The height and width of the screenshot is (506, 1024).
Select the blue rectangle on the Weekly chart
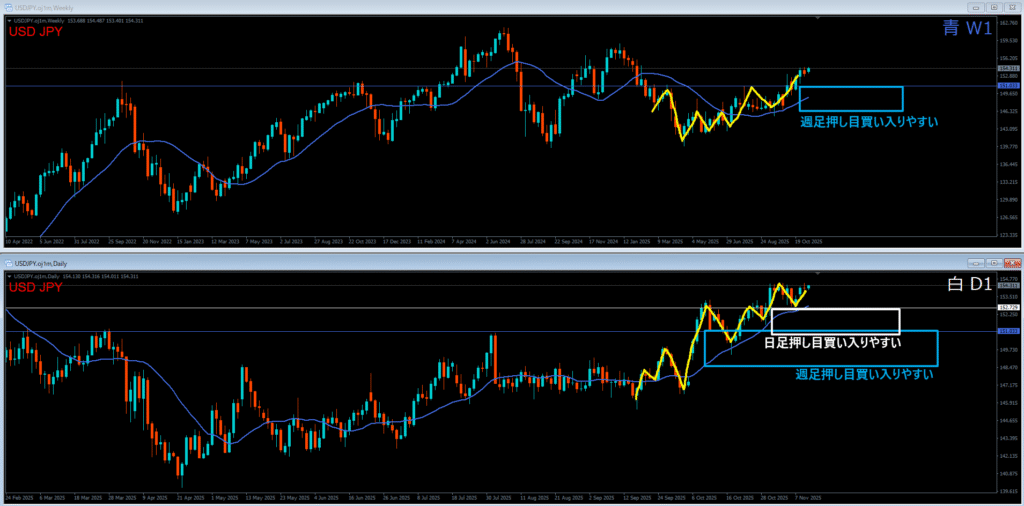pyautogui.click(x=851, y=88)
